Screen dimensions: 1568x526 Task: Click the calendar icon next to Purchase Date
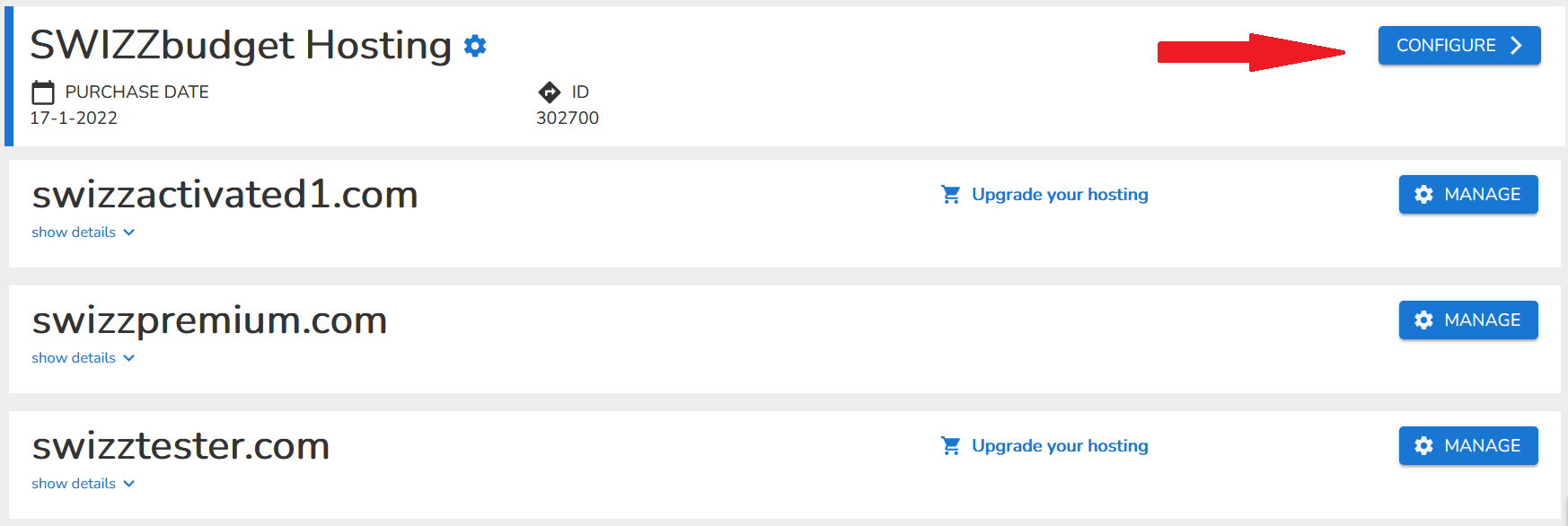pos(43,92)
